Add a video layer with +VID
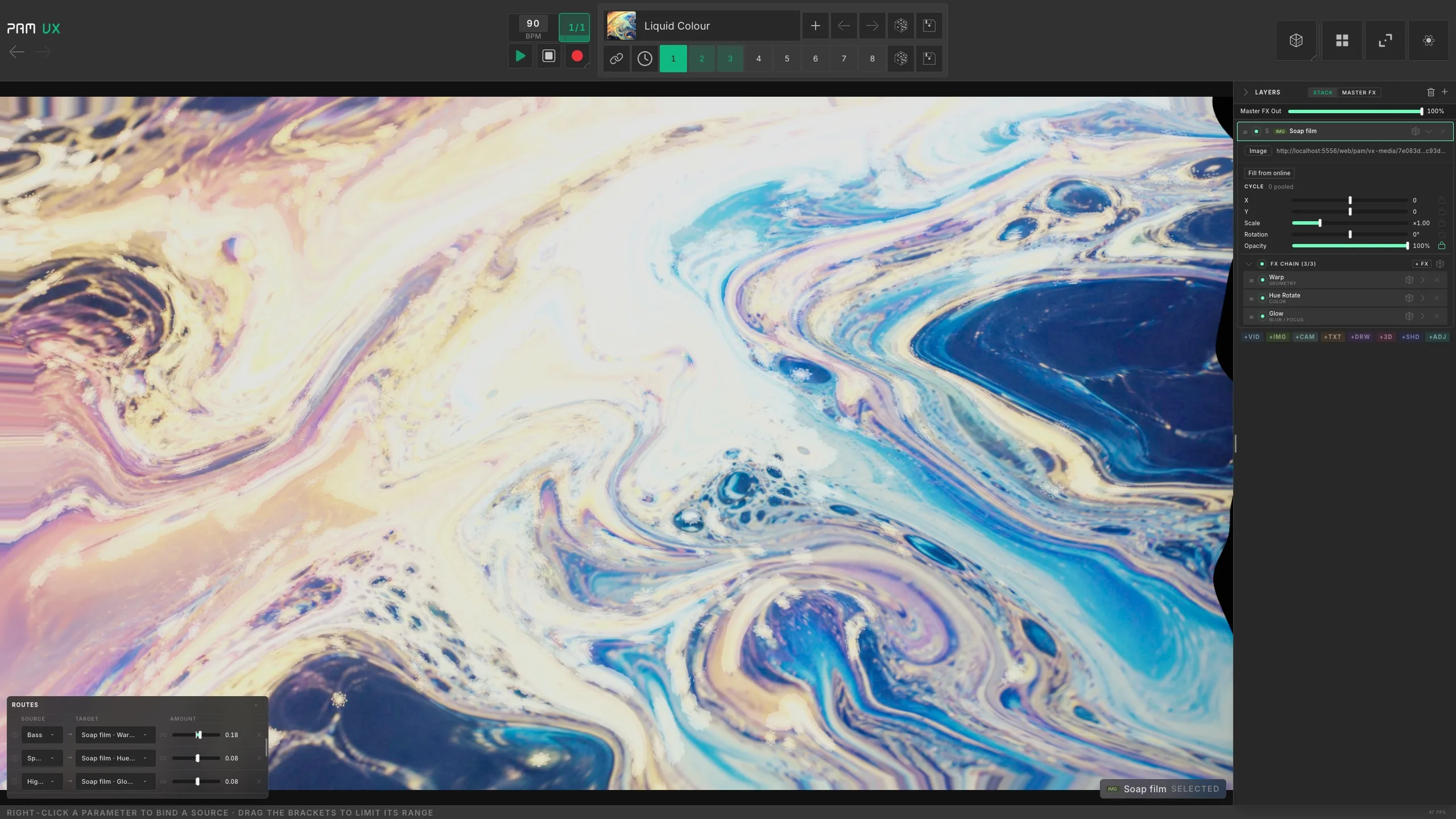1456x819 pixels. point(1251,337)
